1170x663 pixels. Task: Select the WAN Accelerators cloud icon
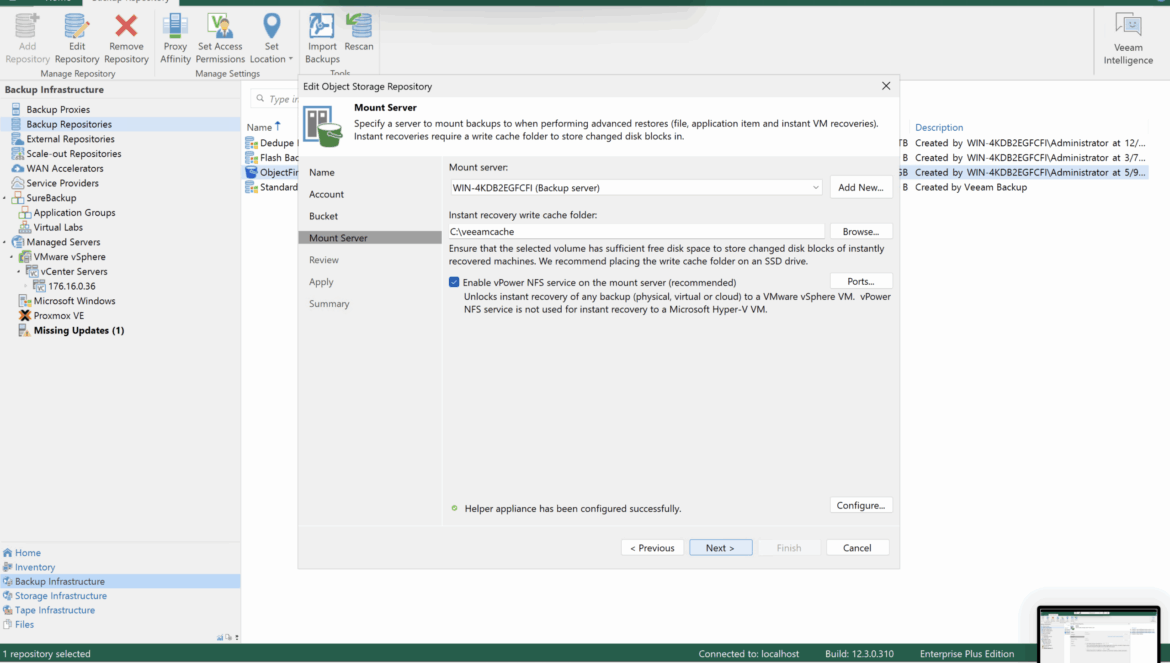17,169
